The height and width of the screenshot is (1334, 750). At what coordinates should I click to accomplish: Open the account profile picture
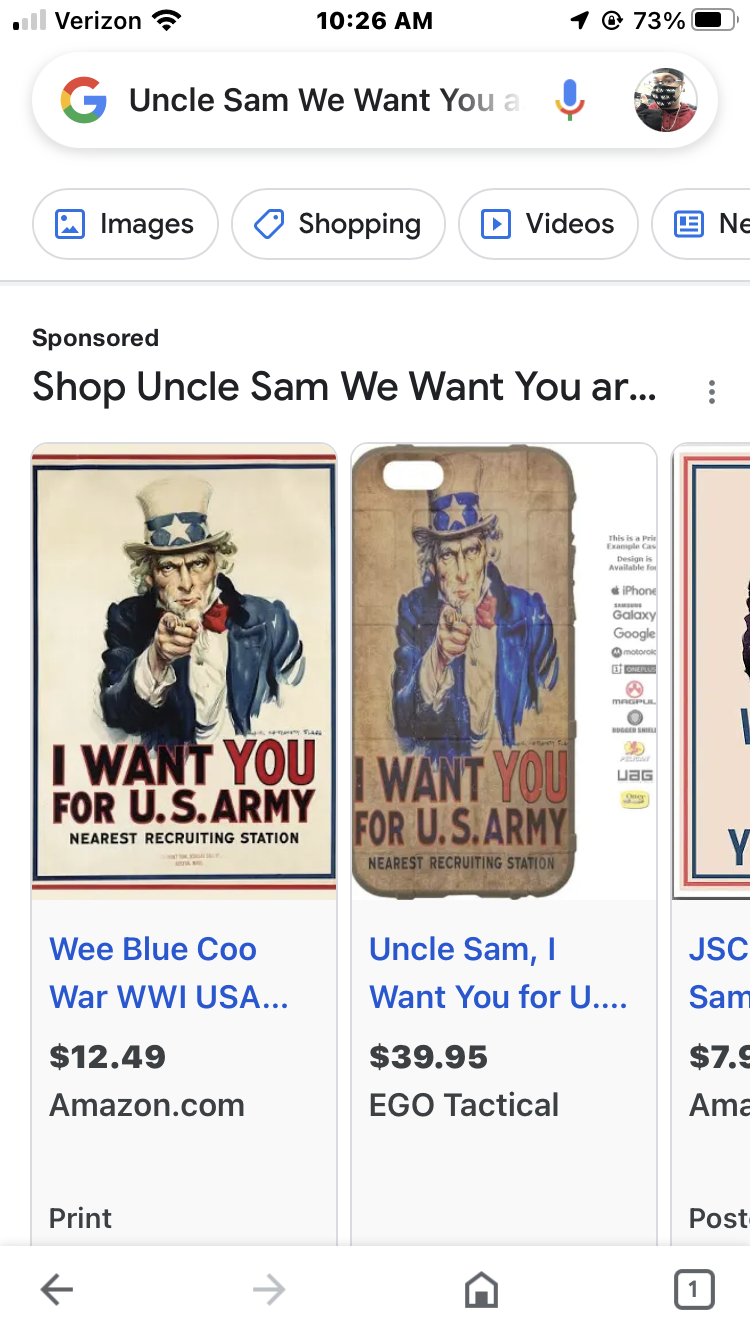click(665, 100)
